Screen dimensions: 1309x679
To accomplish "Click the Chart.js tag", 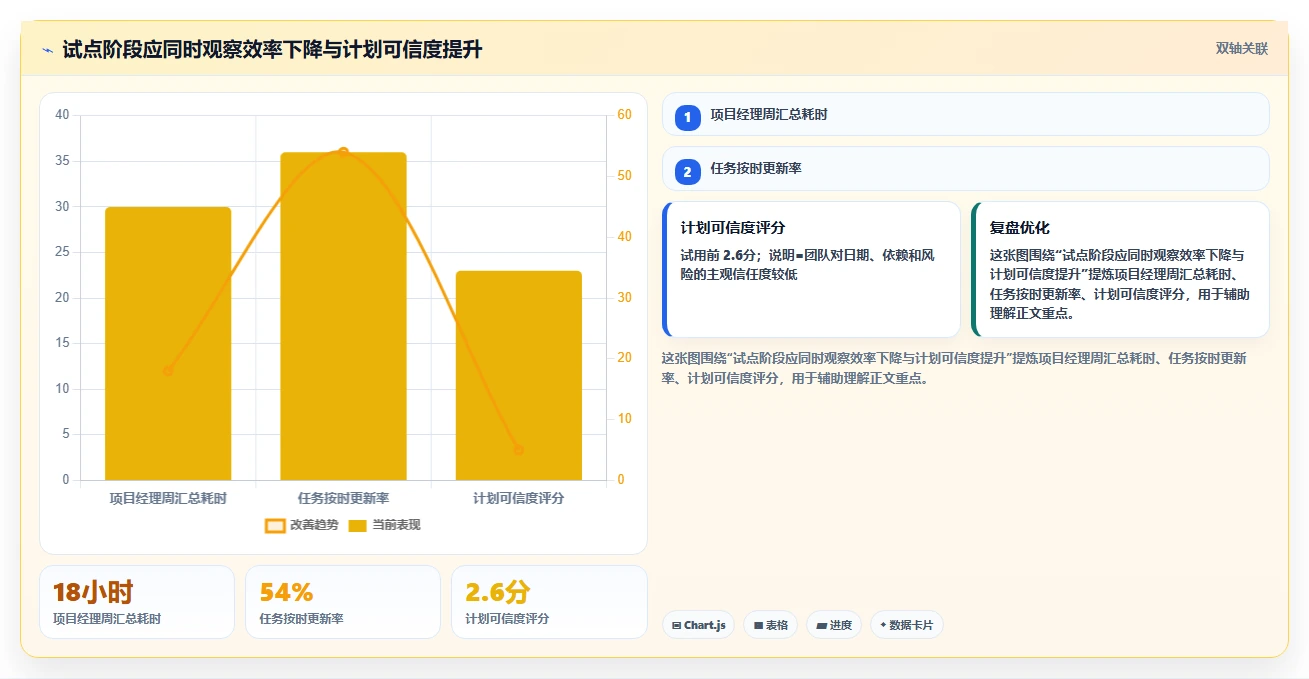I will tap(698, 625).
